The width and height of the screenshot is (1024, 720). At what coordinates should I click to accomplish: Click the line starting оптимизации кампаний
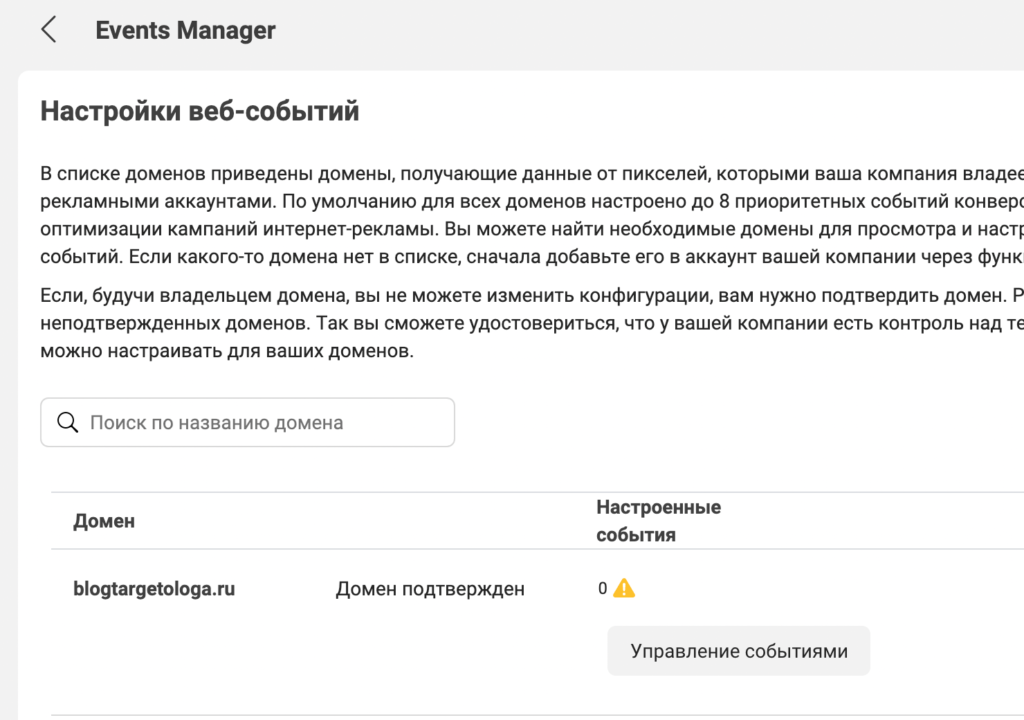click(x=530, y=227)
